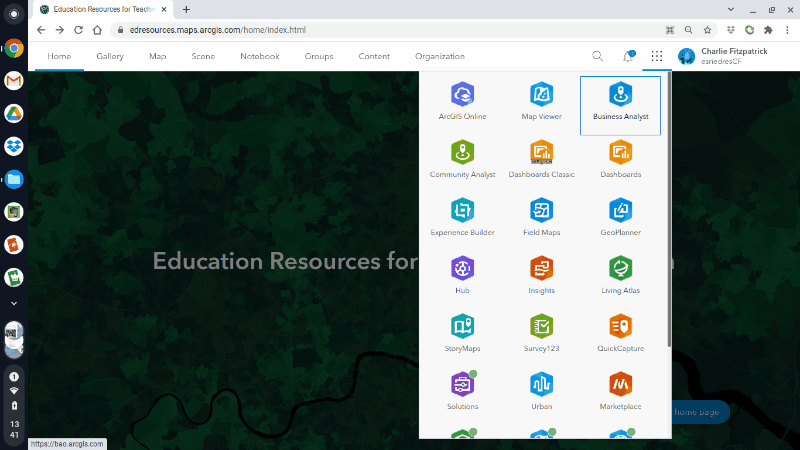Click the green circular extension icon
Image resolution: width=800 pixels, height=450 pixels.
[x=749, y=30]
